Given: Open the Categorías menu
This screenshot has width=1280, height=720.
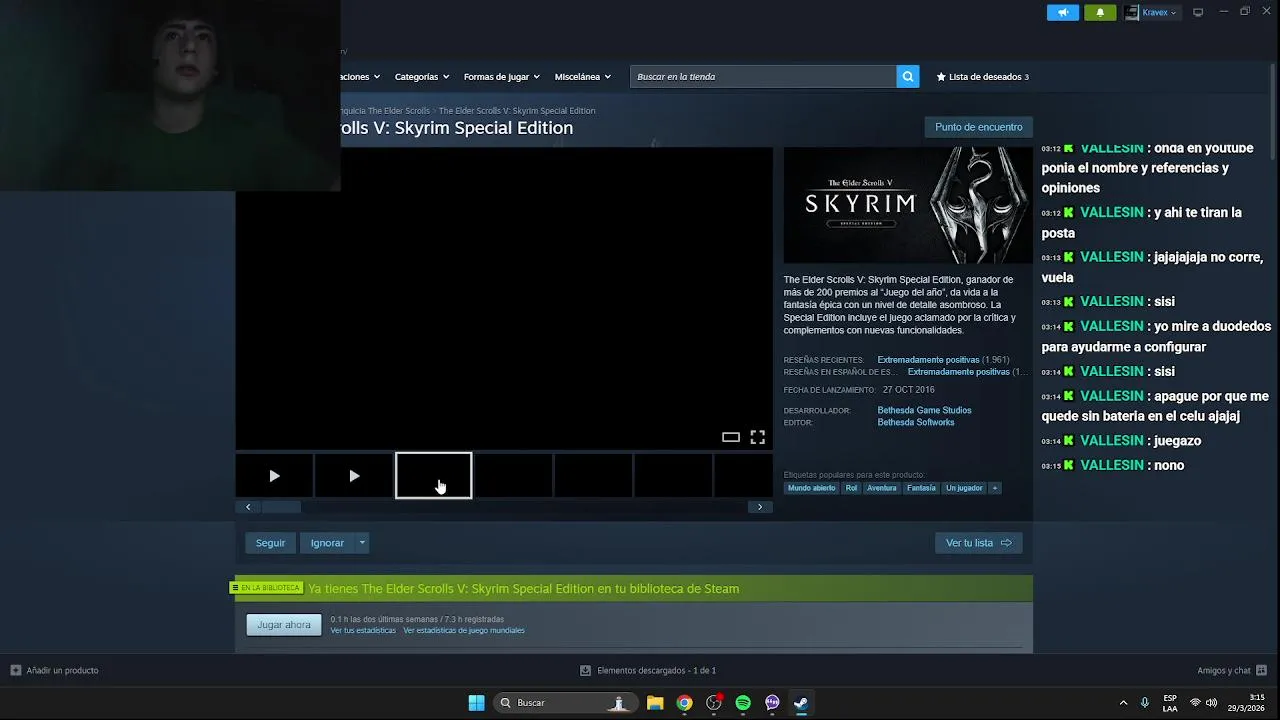Looking at the screenshot, I should tap(421, 76).
